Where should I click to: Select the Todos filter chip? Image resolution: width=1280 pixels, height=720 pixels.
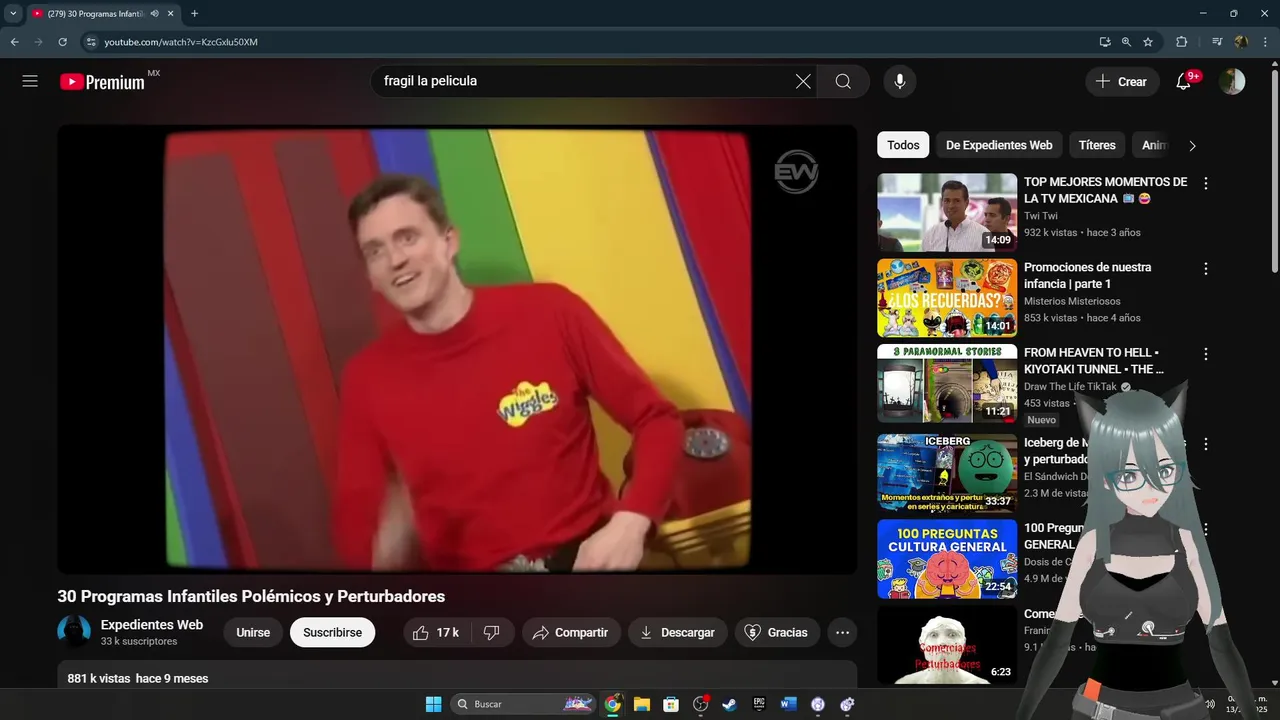point(903,145)
